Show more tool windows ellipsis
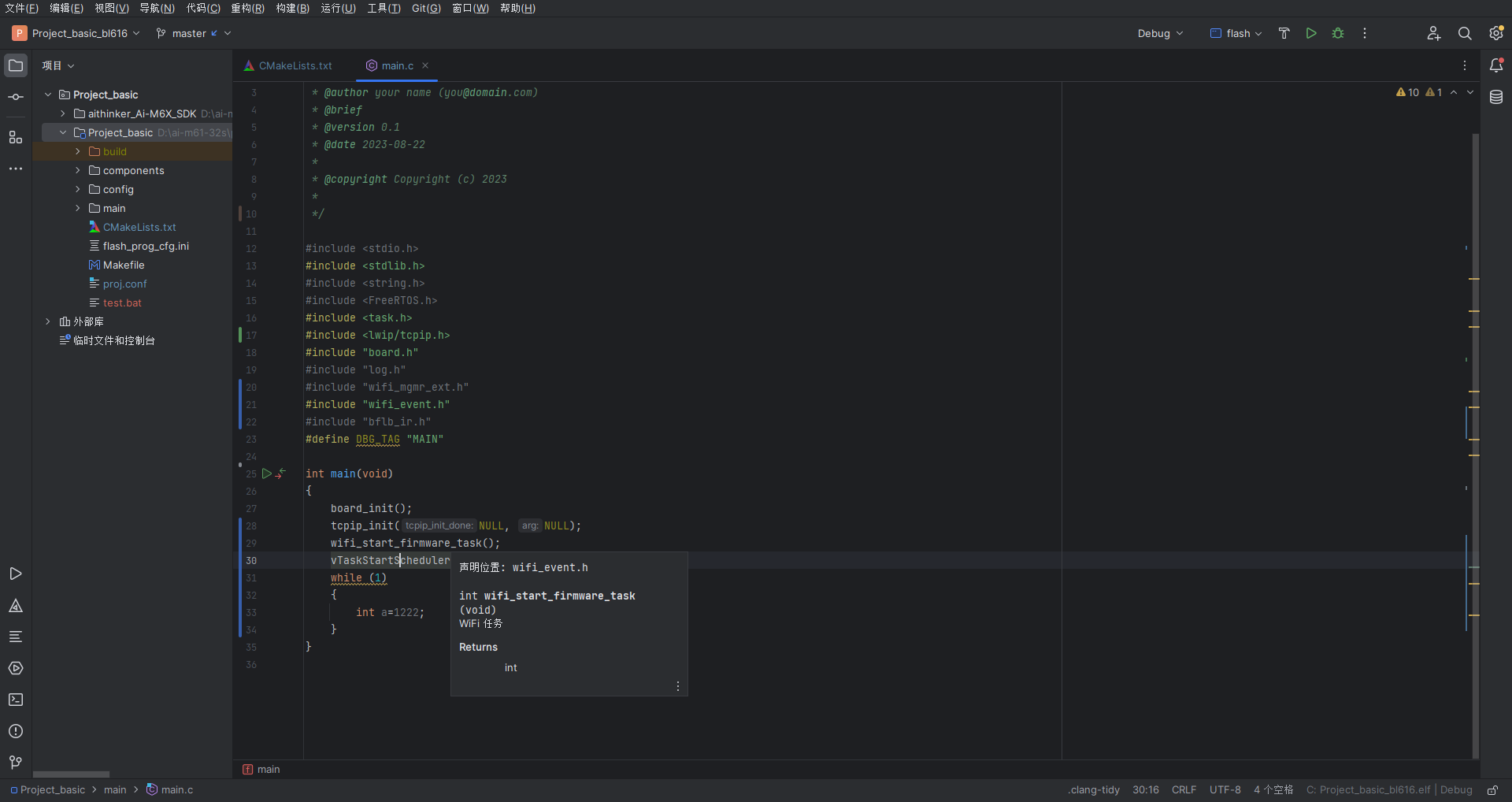1512x802 pixels. (x=16, y=169)
